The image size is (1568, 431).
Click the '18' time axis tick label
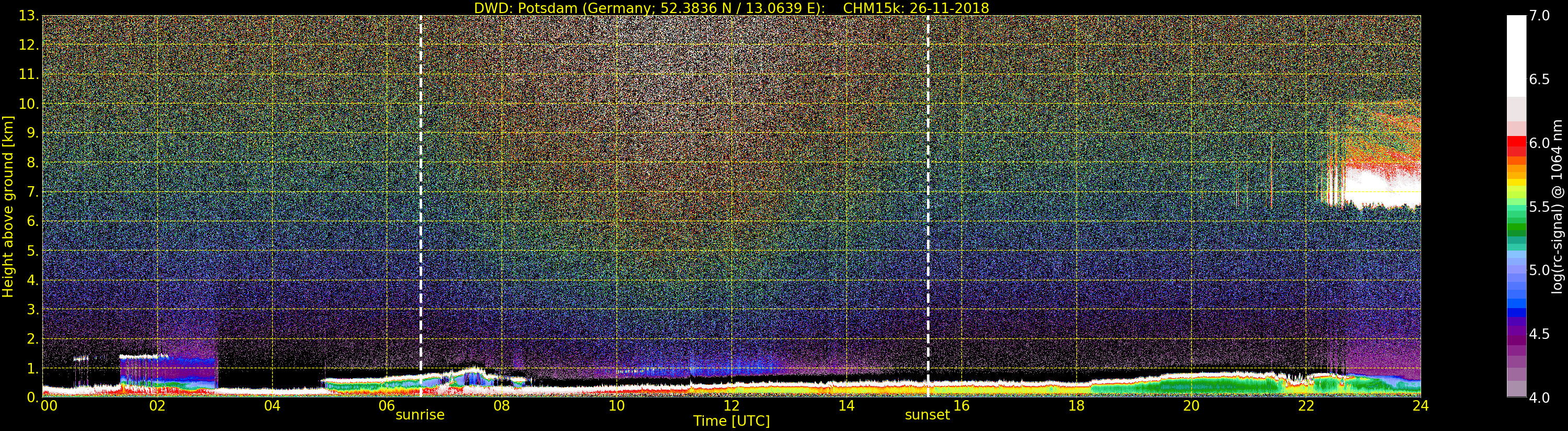(1076, 405)
